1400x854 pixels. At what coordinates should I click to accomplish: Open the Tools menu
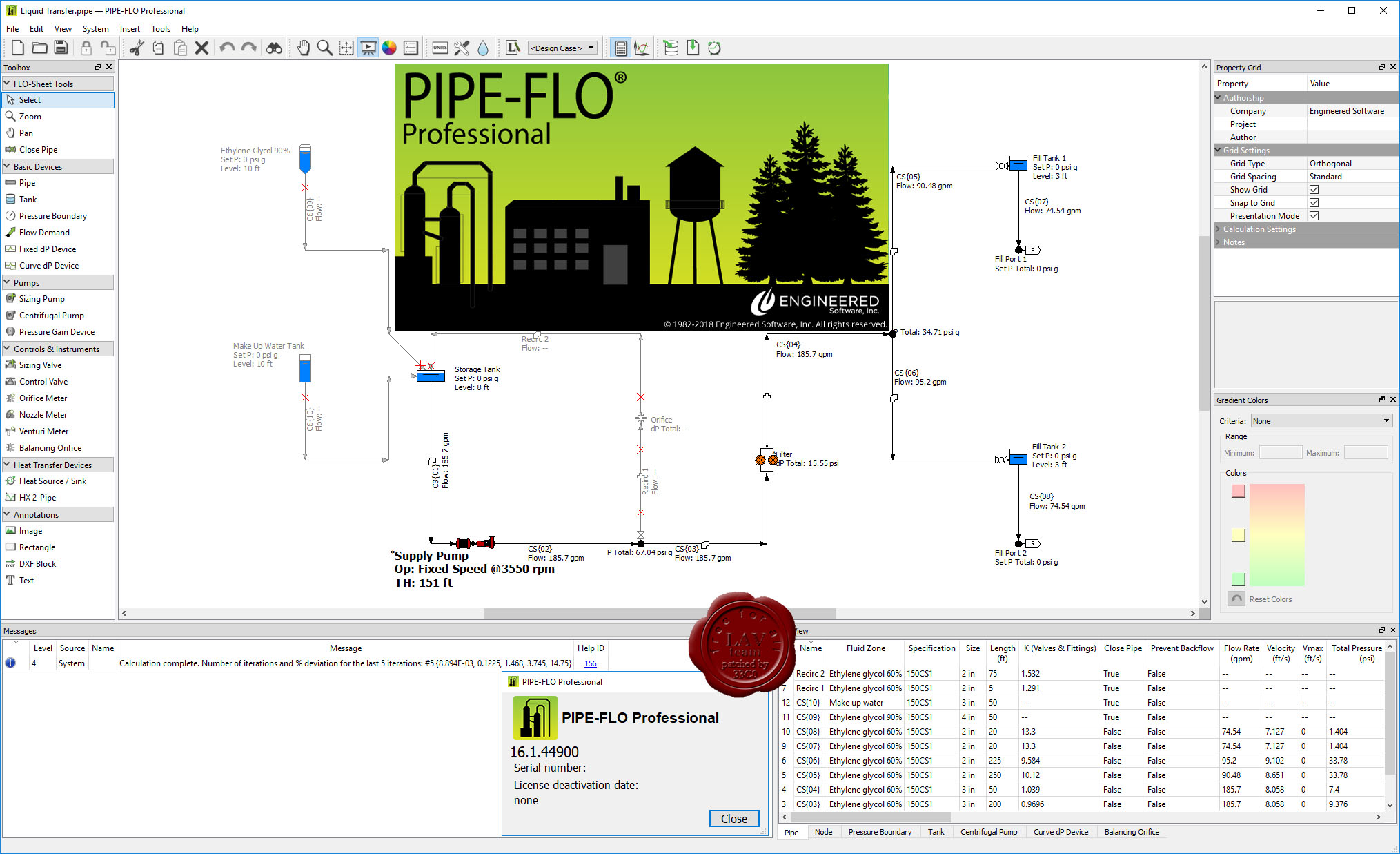[161, 29]
